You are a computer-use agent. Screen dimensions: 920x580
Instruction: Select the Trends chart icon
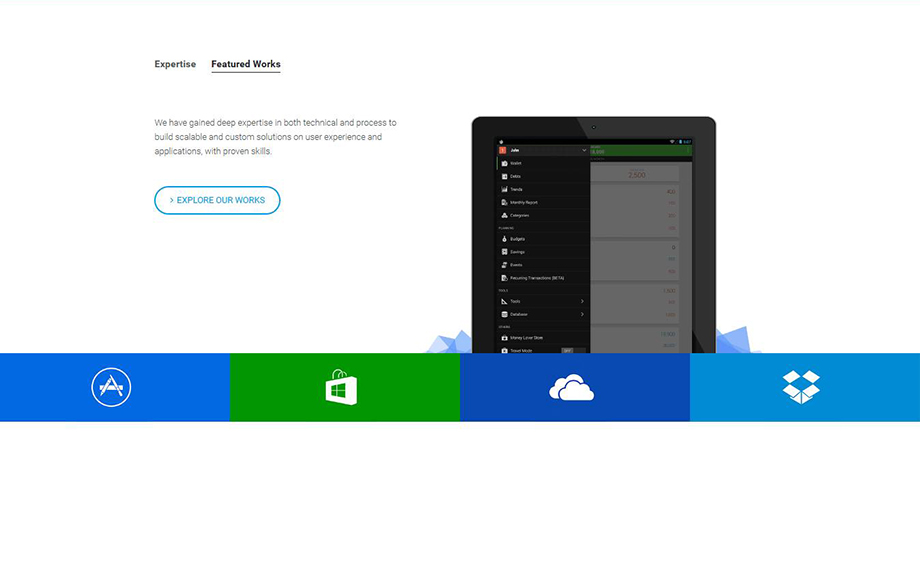click(x=504, y=189)
